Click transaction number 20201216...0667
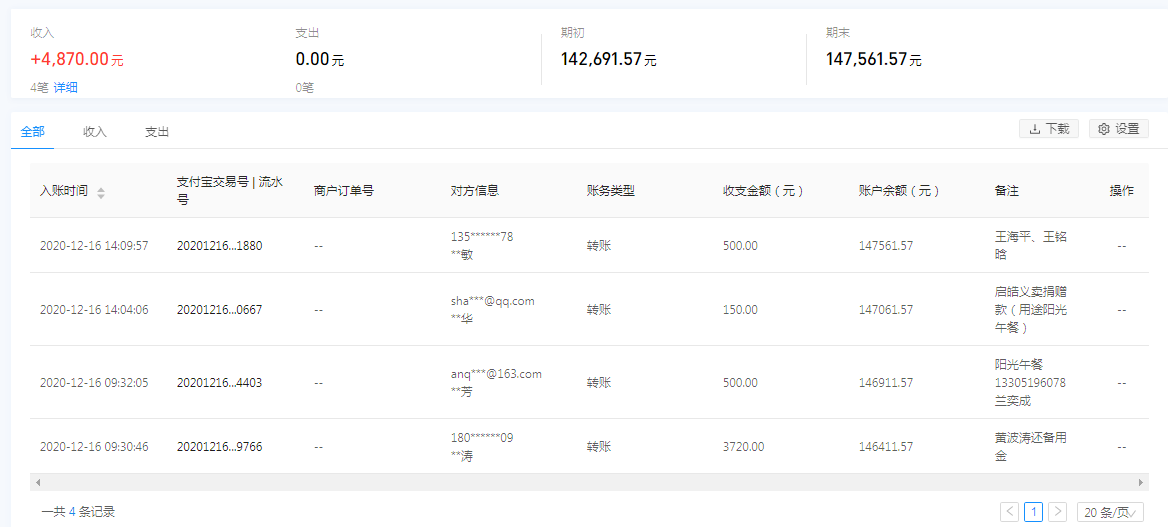Viewport: 1168px width, 527px height. point(219,310)
